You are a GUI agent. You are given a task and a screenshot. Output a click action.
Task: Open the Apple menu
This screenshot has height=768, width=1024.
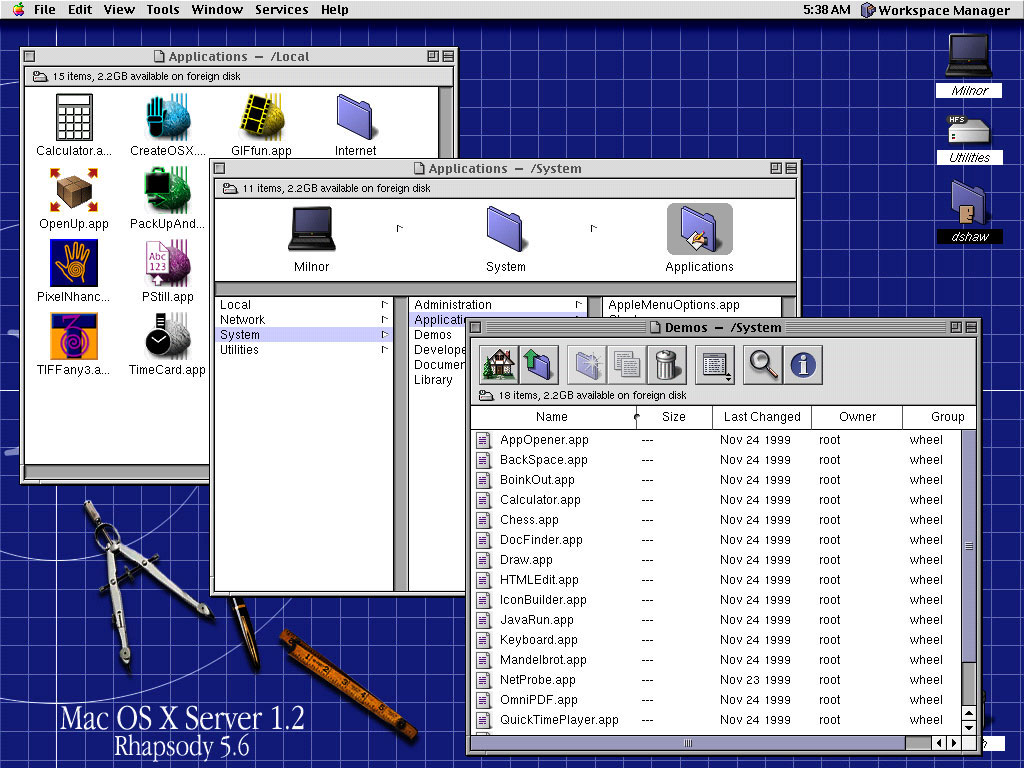pos(18,9)
